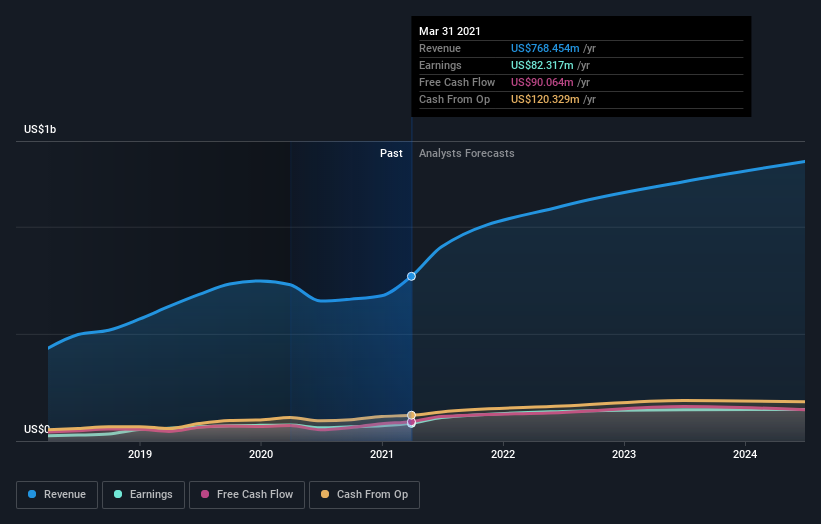821x524 pixels.
Task: Click the Analysts Forecasts label
Action: coord(467,153)
